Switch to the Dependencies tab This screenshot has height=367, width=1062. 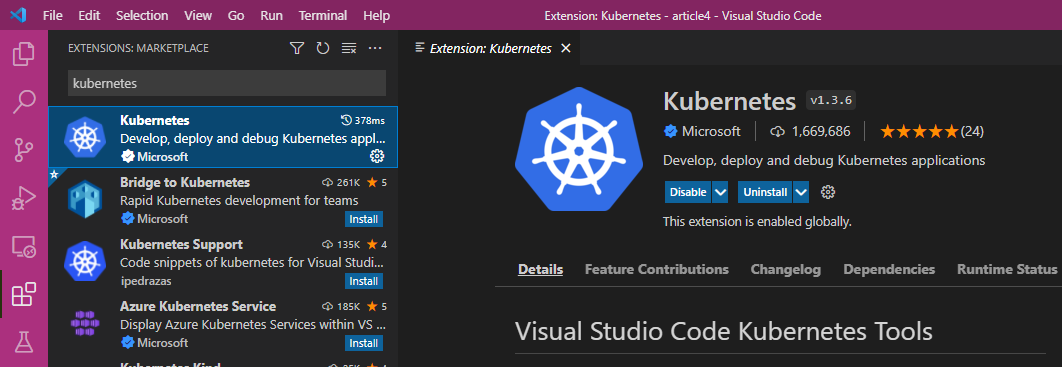[x=889, y=269]
